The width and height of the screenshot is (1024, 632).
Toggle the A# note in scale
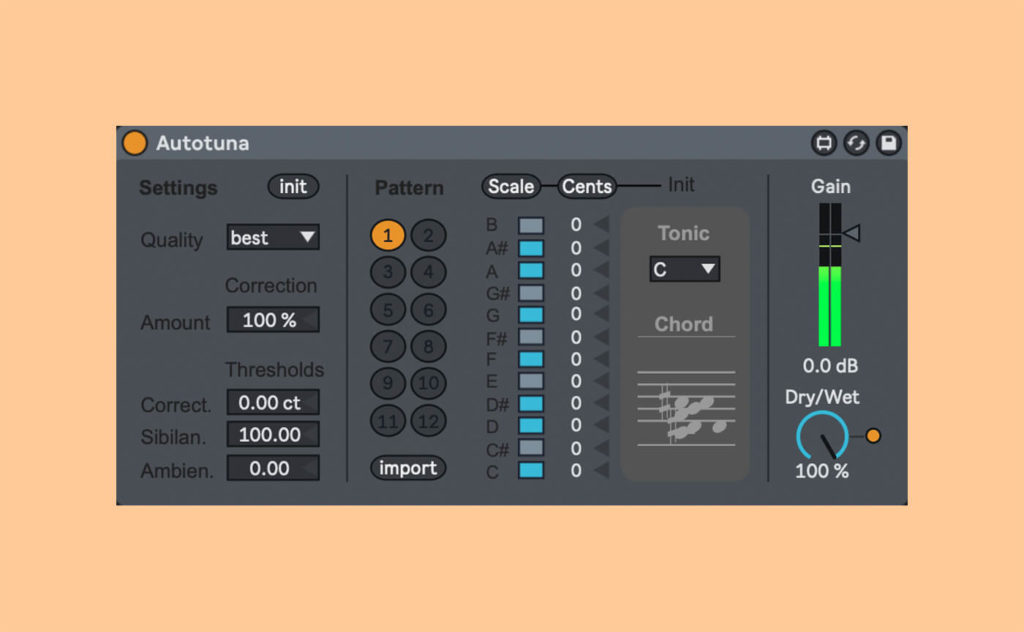tap(531, 248)
